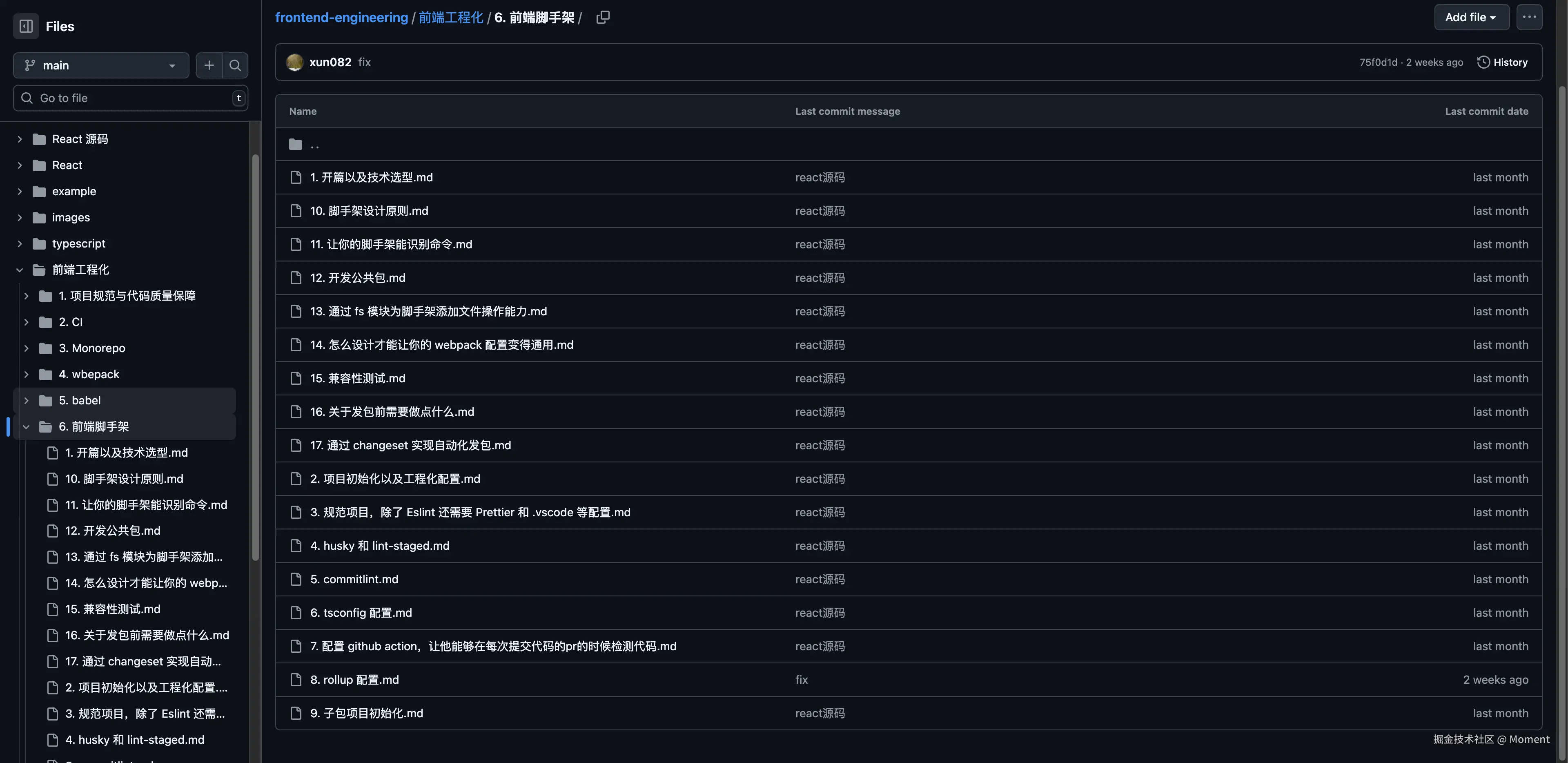Collapse the 前端工程化 folder chevron
Image resolution: width=1568 pixels, height=763 pixels.
point(20,270)
